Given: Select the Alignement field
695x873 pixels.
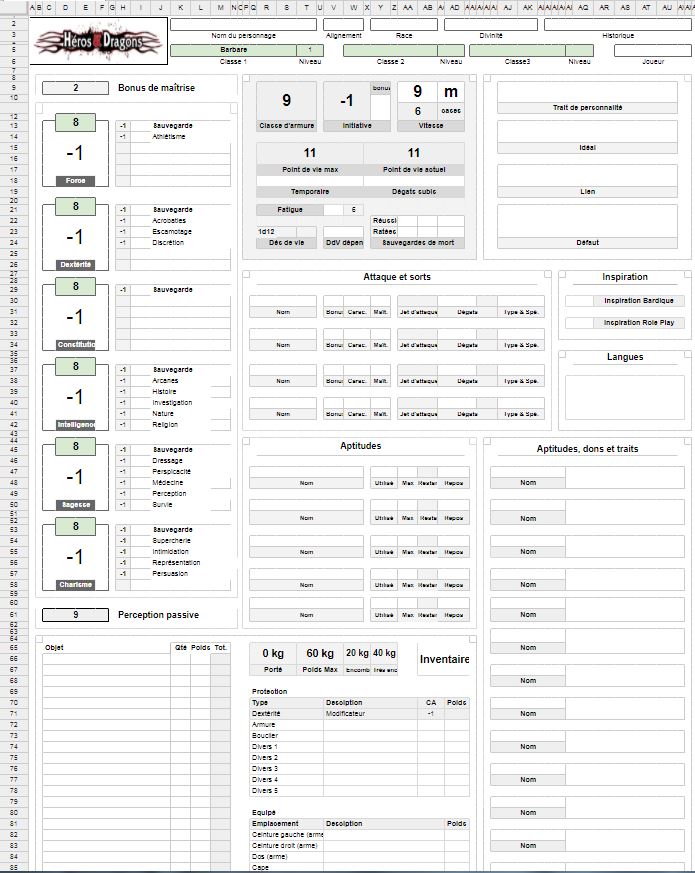Looking at the screenshot, I should (x=343, y=24).
